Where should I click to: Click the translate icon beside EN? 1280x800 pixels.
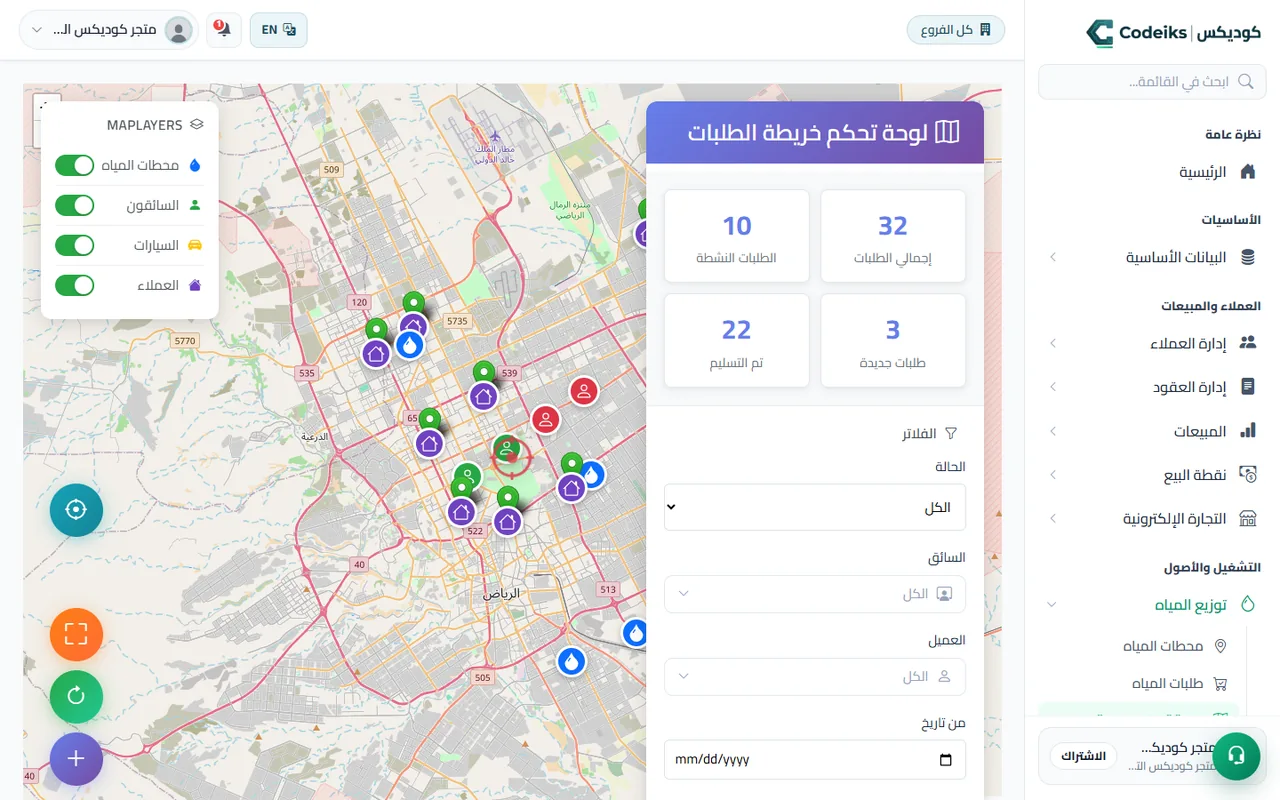point(290,30)
